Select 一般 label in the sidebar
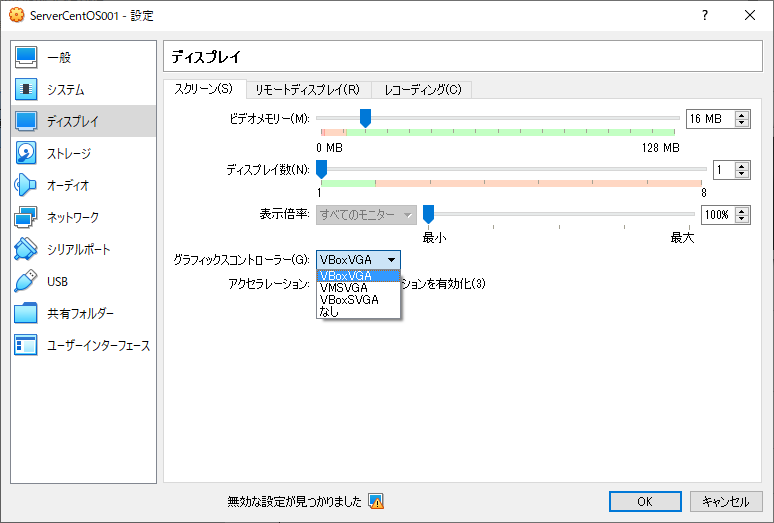This screenshot has height=523, width=774. point(59,58)
